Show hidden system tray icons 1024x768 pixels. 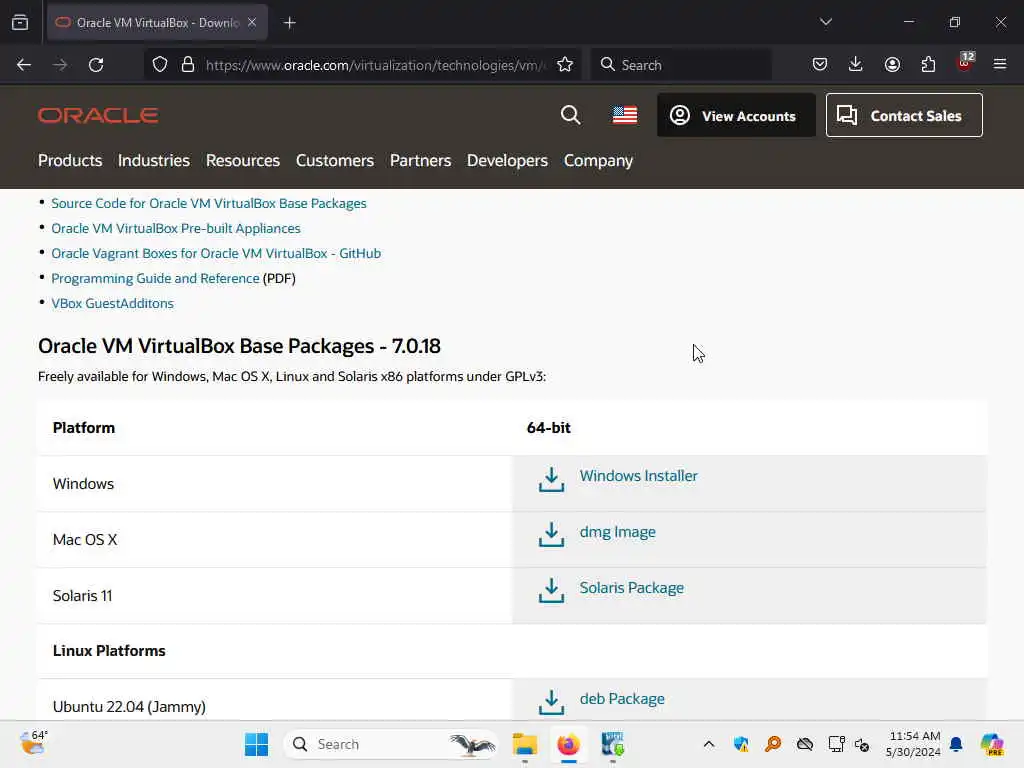coord(709,744)
